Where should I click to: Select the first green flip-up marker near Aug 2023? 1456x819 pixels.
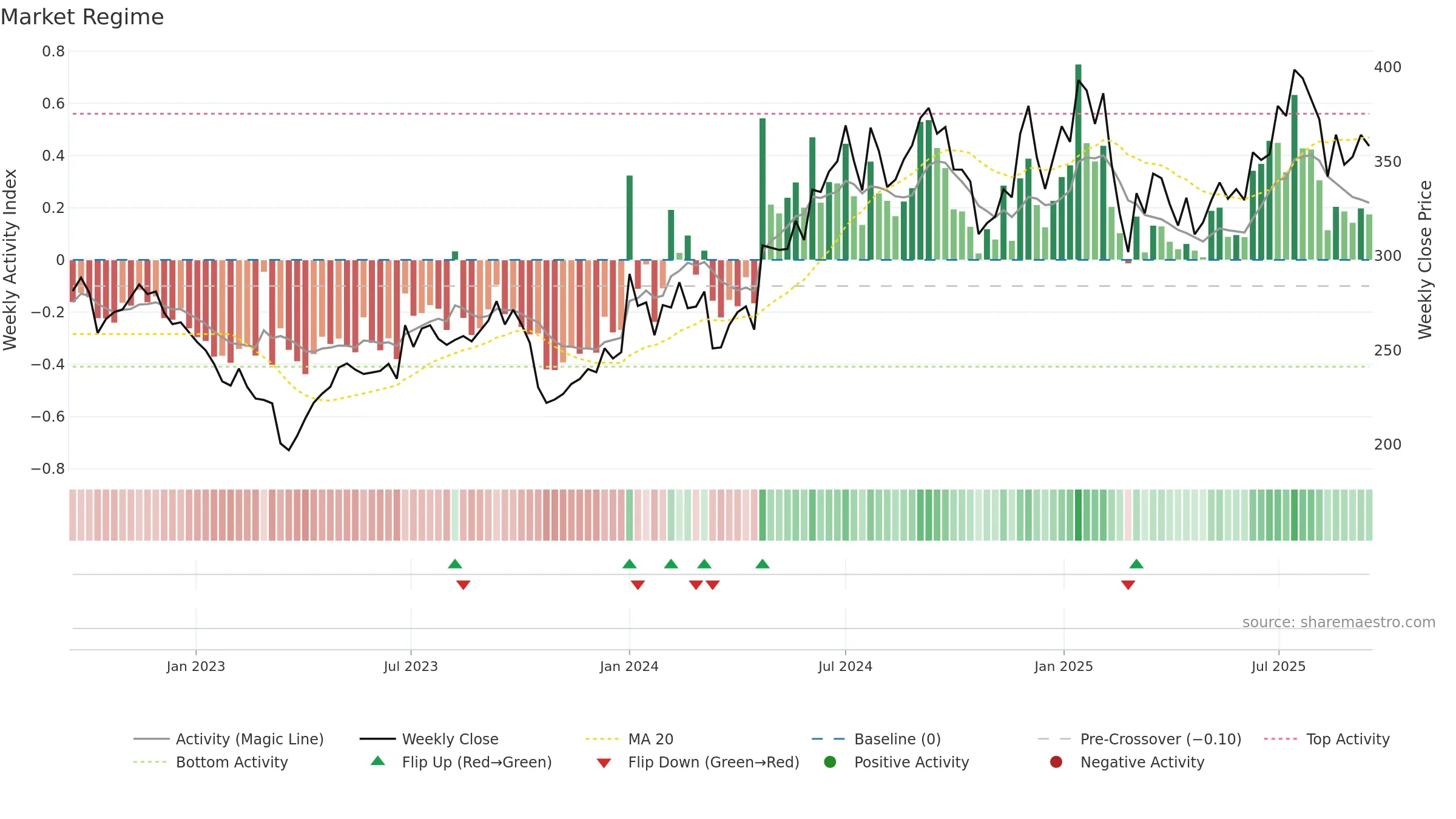click(x=455, y=564)
